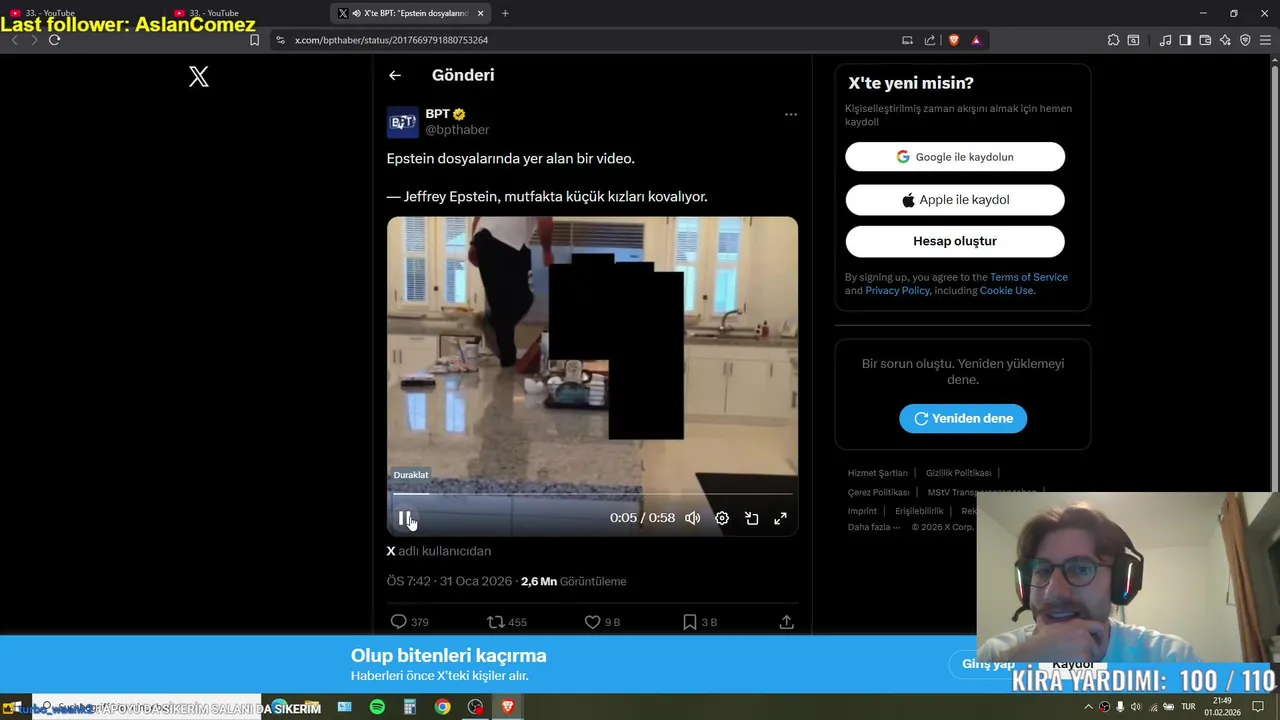Open a new browser tab
Screen dimensions: 1280x720
tap(505, 13)
